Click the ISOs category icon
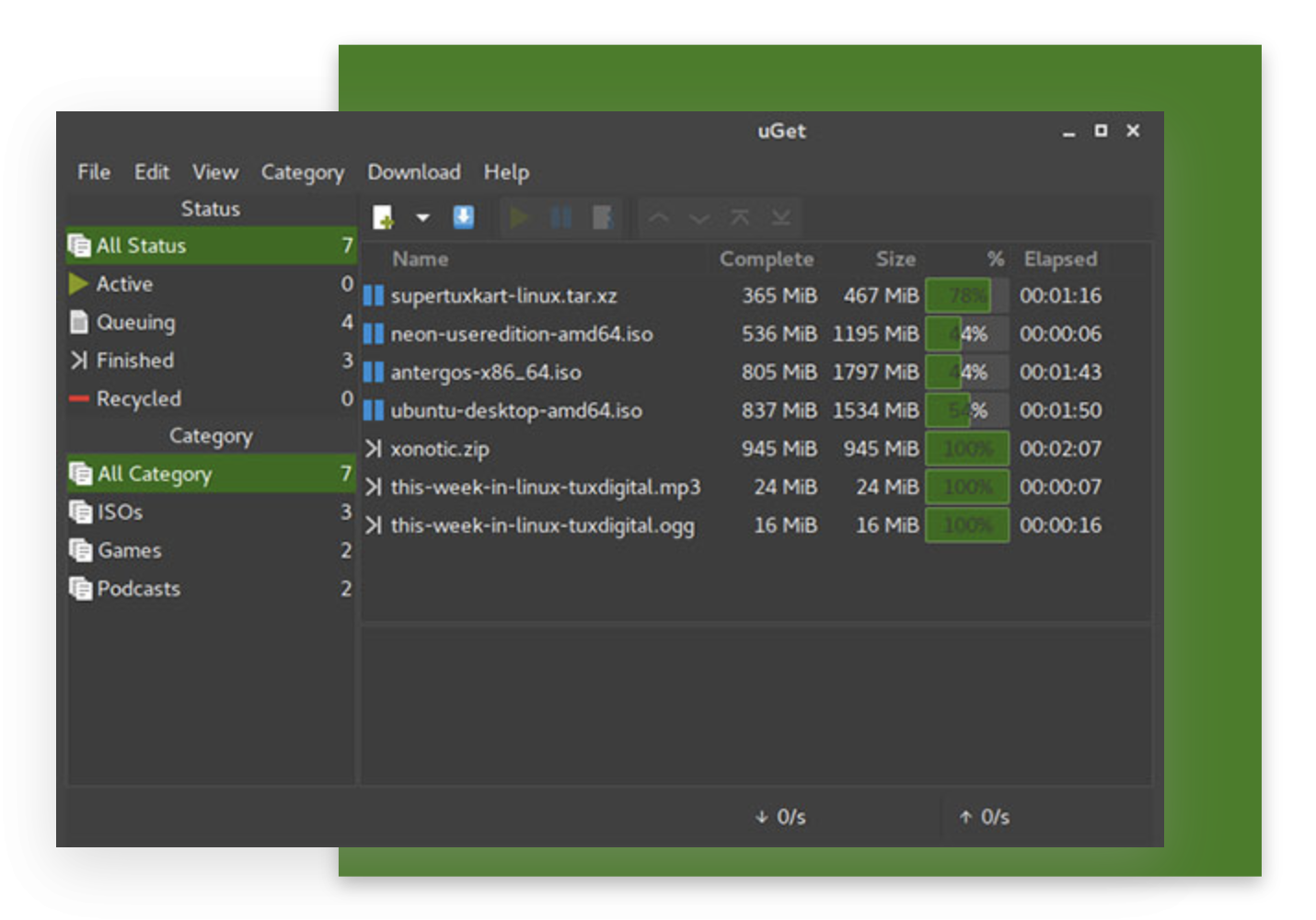The width and height of the screenshot is (1316, 920). pyautogui.click(x=80, y=512)
